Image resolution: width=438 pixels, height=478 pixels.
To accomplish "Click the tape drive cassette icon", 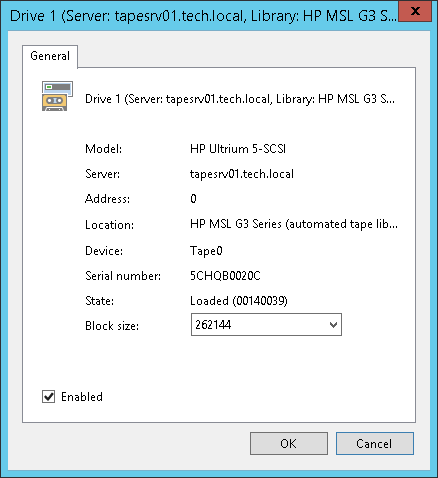I will point(57,96).
